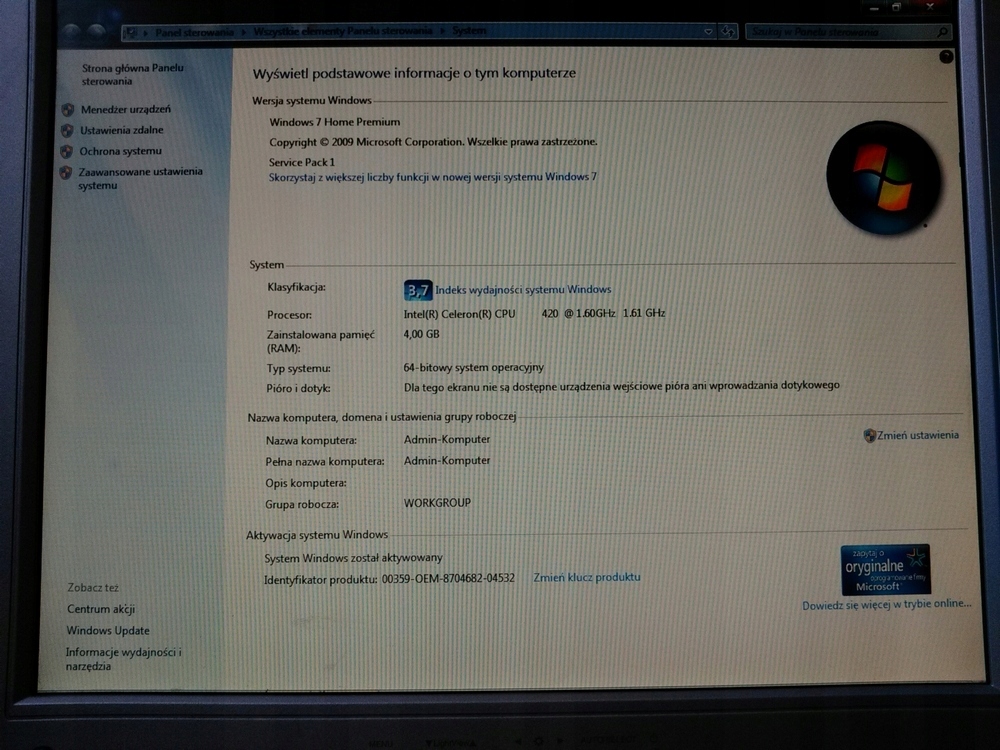Open Informacje wydajności i narzędzia
Viewport: 1000px width, 750px height.
point(123,659)
